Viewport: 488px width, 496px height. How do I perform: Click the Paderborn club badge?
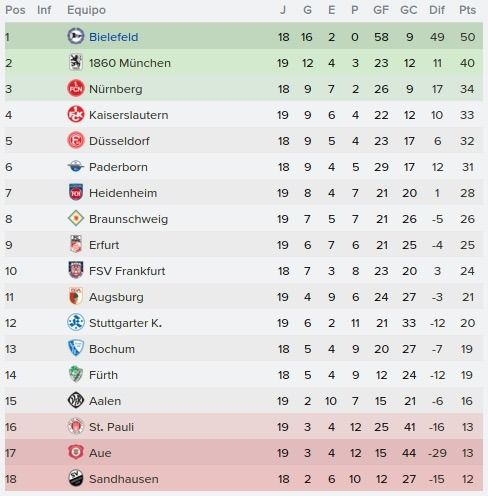point(76,166)
